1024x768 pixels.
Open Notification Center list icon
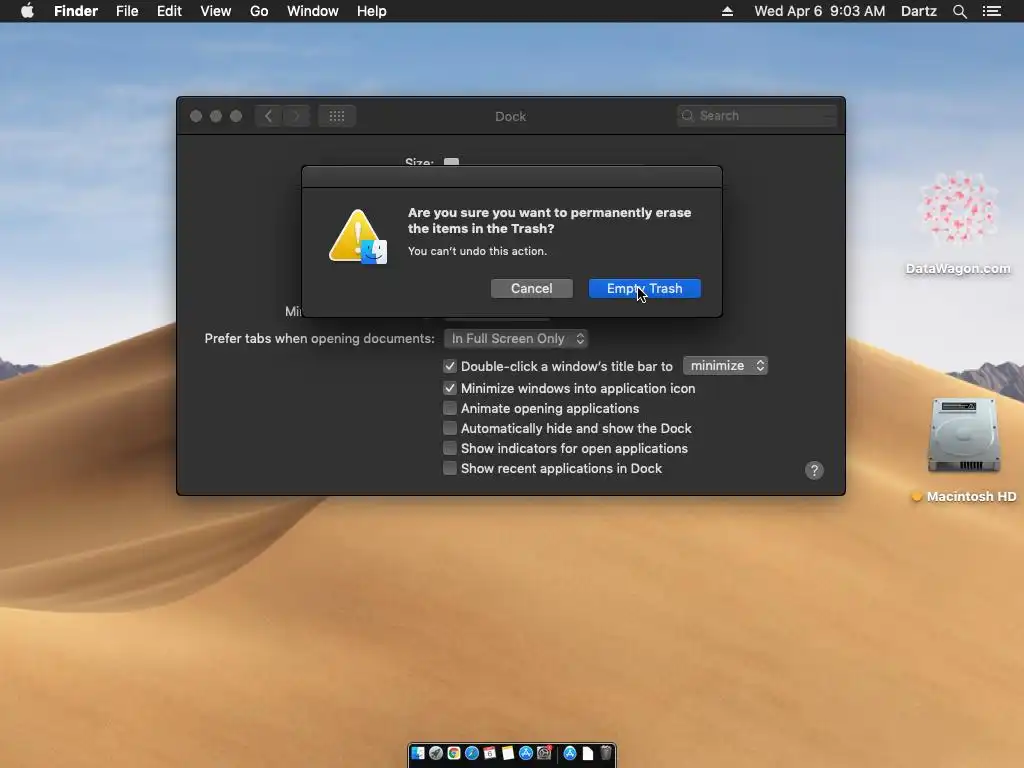point(992,11)
